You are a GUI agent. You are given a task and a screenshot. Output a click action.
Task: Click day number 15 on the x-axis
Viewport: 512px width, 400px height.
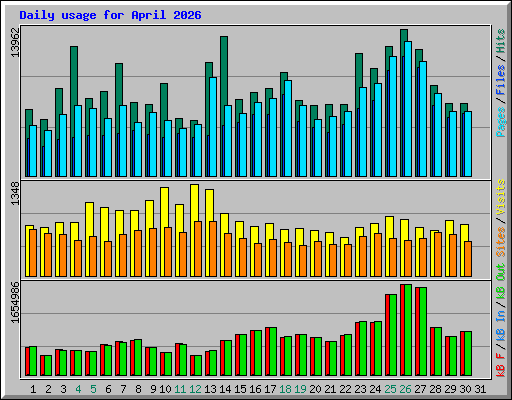[x=240, y=389]
